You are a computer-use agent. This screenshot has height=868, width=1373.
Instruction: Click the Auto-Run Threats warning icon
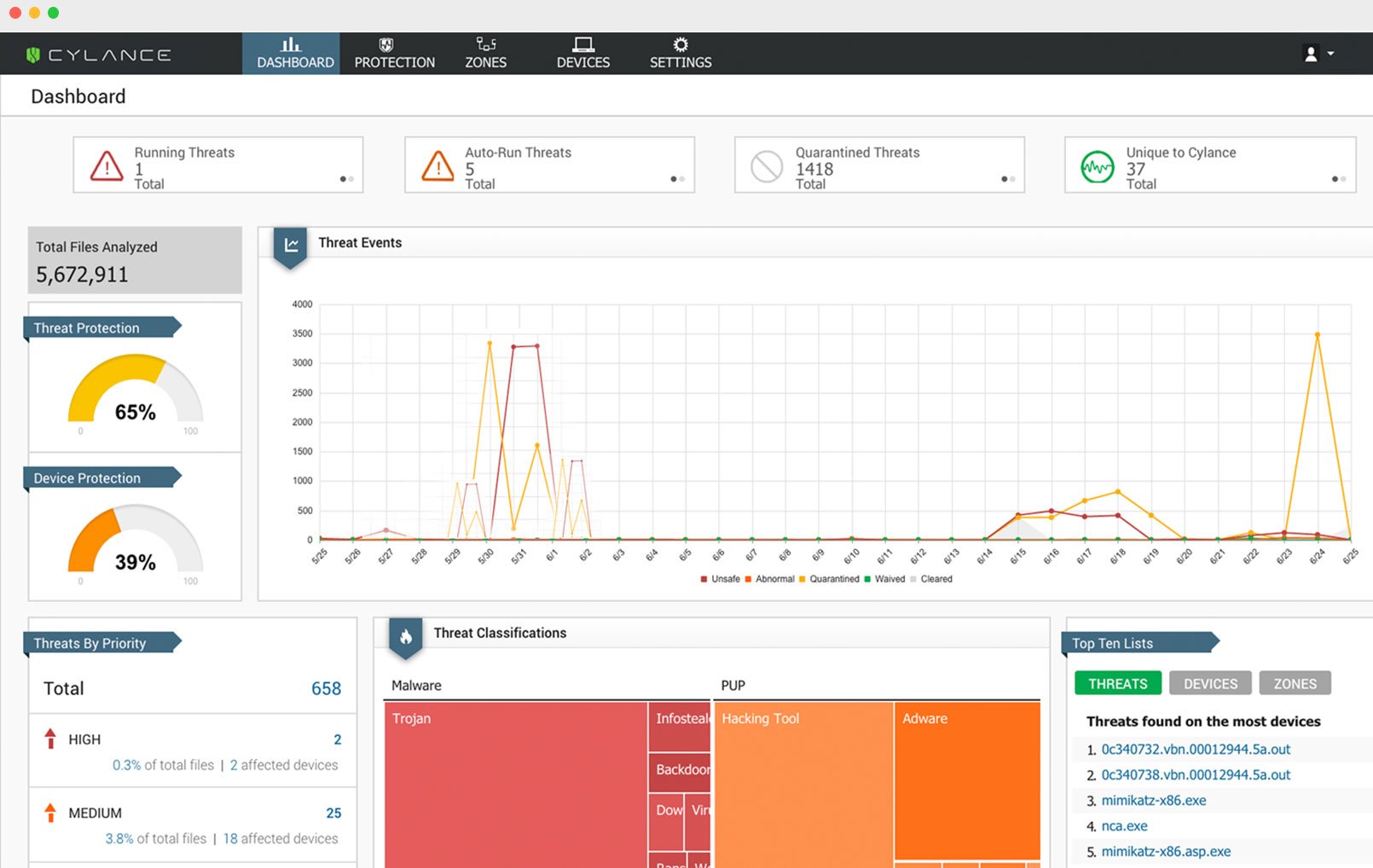pos(437,165)
